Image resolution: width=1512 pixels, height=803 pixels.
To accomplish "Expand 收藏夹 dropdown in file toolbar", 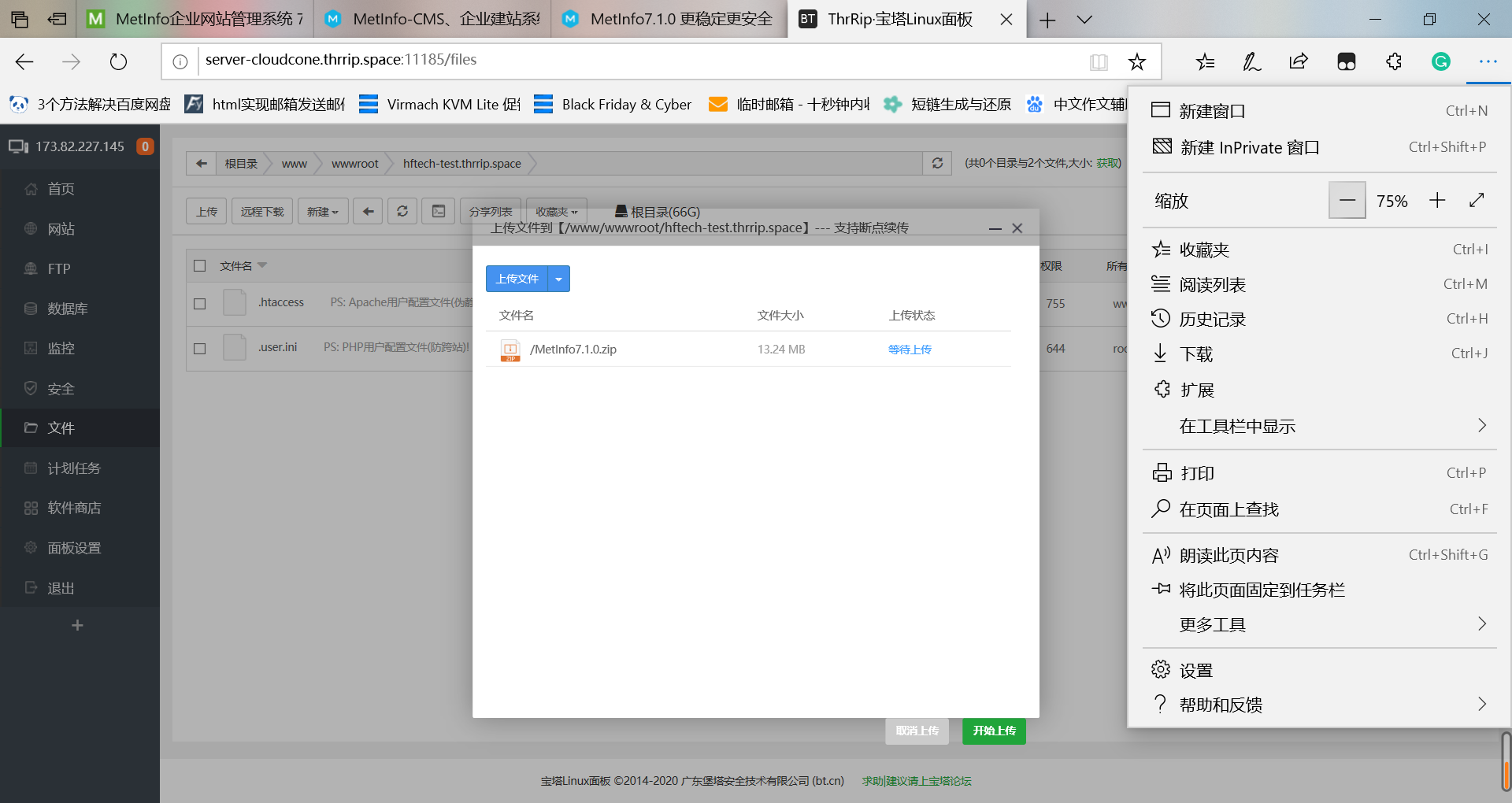I will click(557, 211).
